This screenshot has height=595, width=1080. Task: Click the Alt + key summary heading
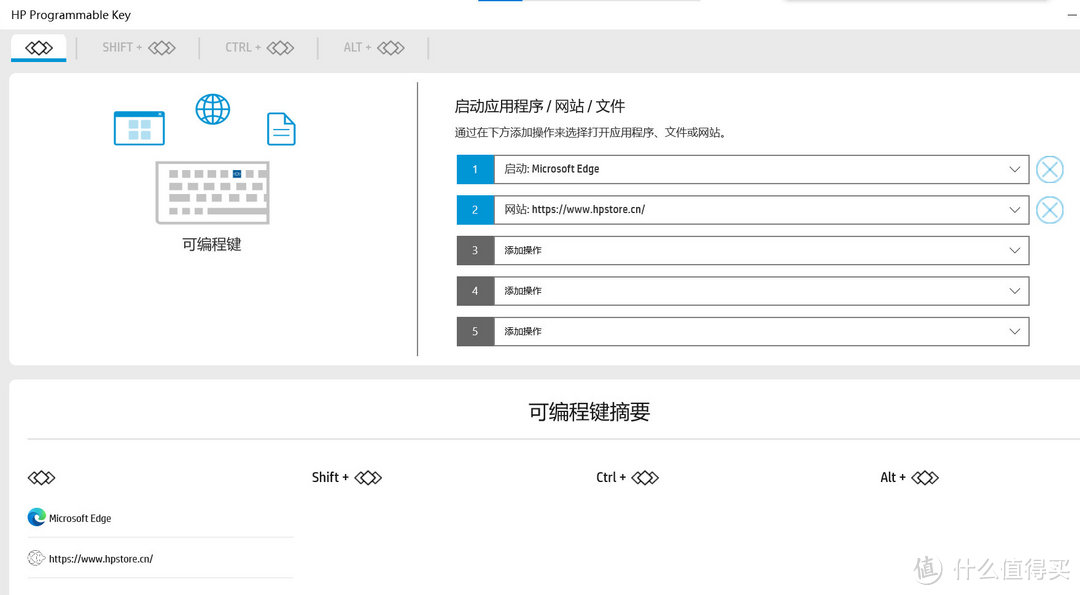coord(909,477)
